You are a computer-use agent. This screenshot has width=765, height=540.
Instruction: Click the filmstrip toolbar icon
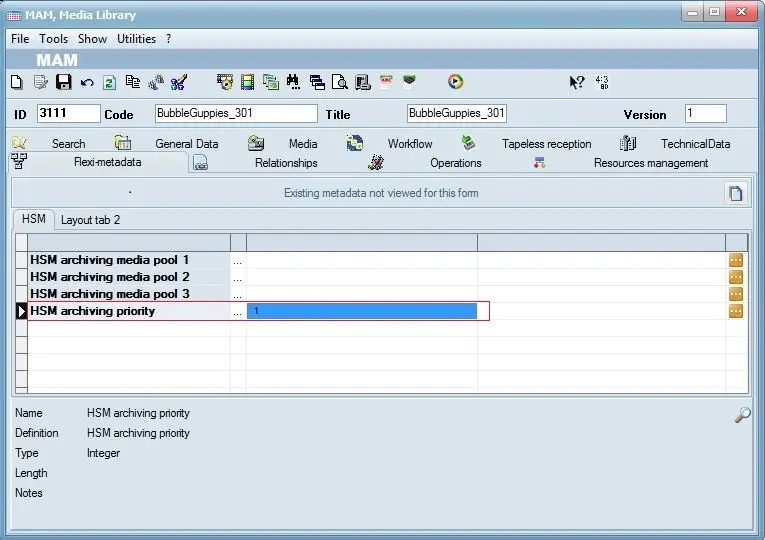point(247,82)
